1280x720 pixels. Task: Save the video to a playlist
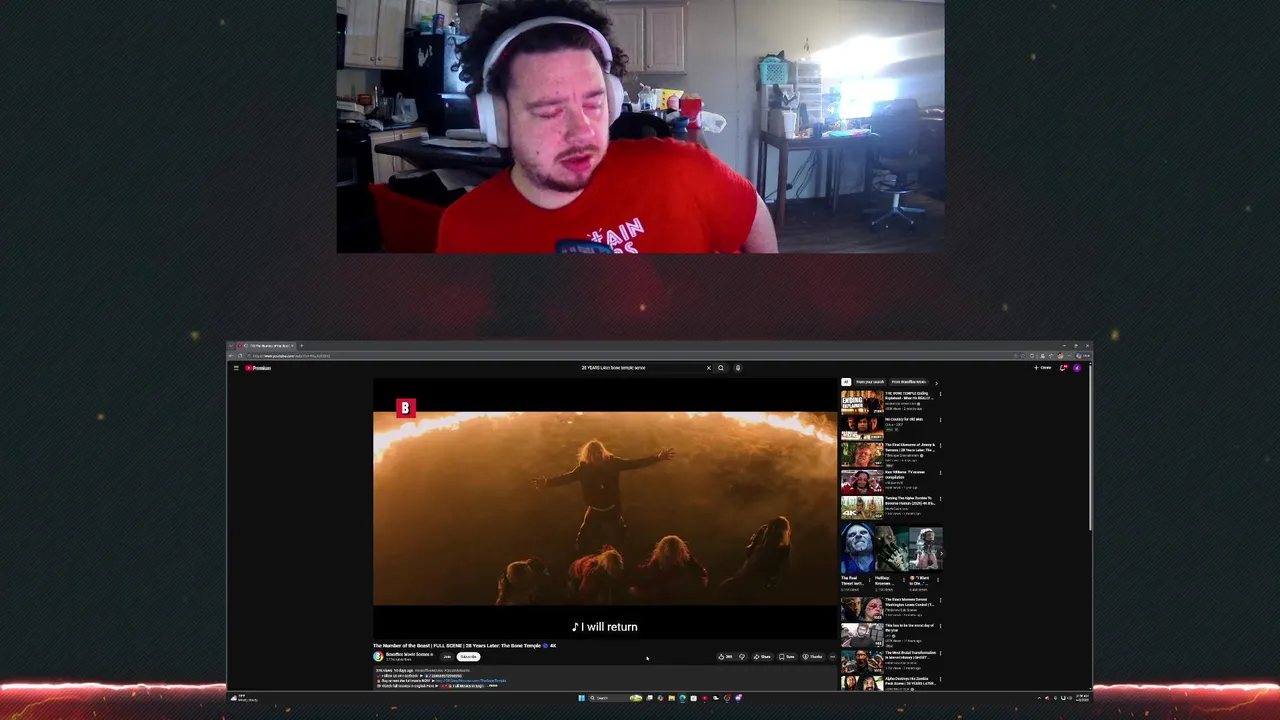(787, 657)
